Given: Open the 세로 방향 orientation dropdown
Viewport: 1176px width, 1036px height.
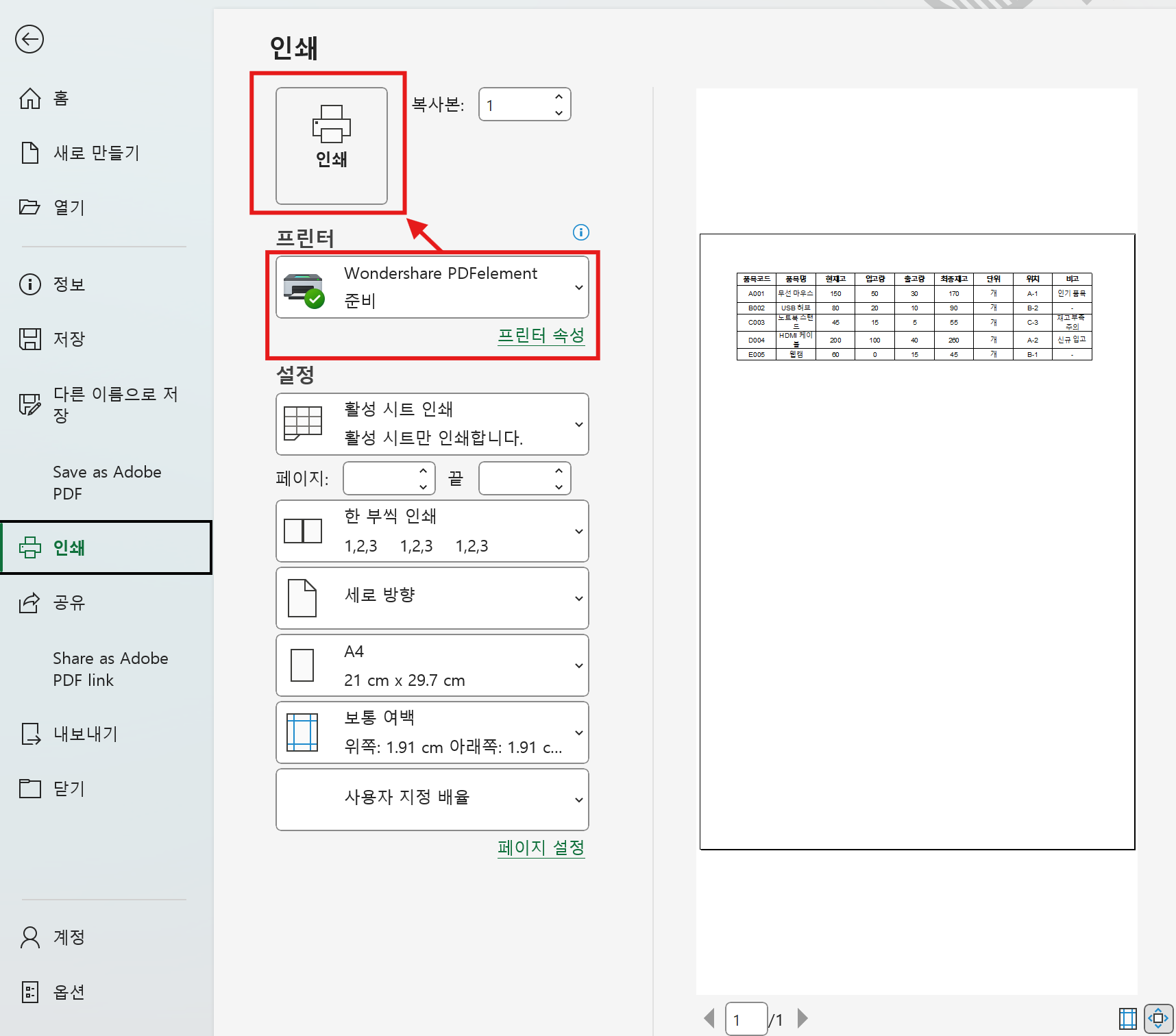Looking at the screenshot, I should 432,598.
